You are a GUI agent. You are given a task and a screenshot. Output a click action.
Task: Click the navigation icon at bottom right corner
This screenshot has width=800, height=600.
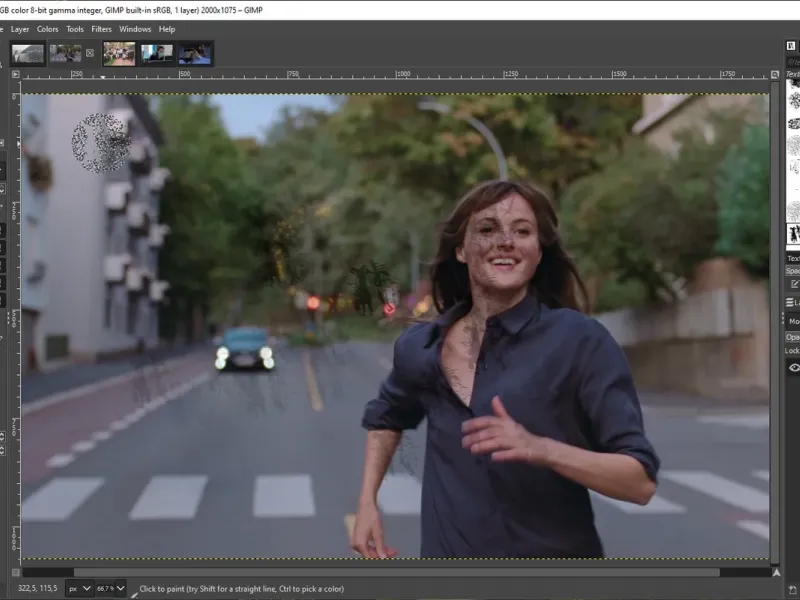point(776,573)
